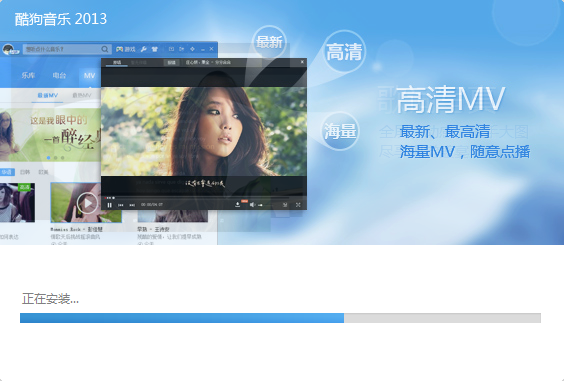This screenshot has height=381, width=564.
Task: Click the 早熟 - 王诗安 title
Action: point(153,229)
